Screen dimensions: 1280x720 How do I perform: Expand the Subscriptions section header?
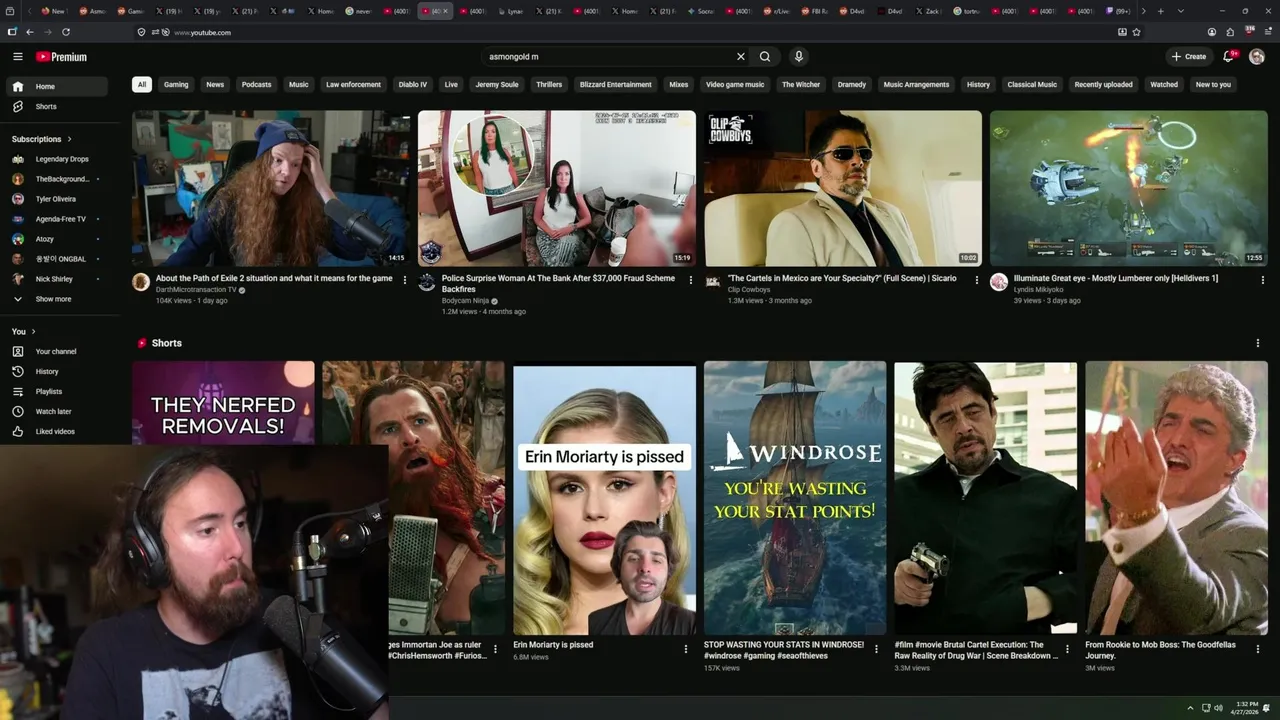click(42, 139)
